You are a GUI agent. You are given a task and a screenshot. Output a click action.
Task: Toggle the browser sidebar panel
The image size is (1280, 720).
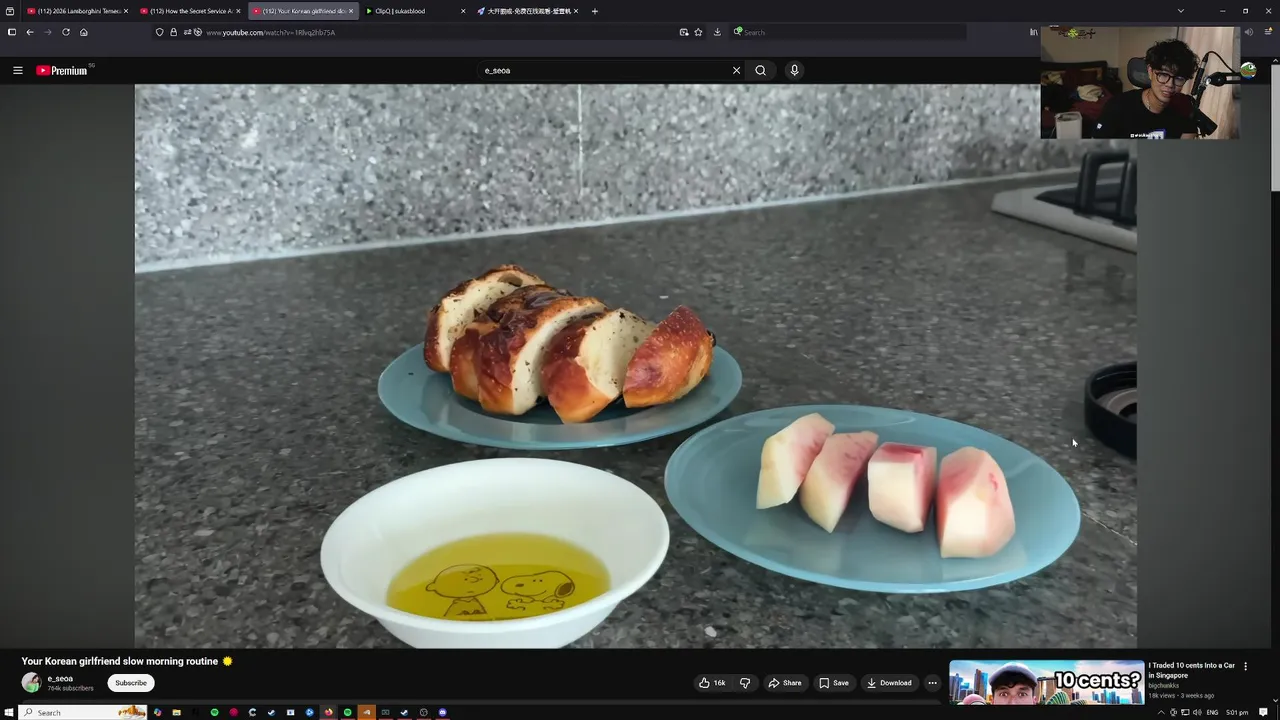coord(11,32)
